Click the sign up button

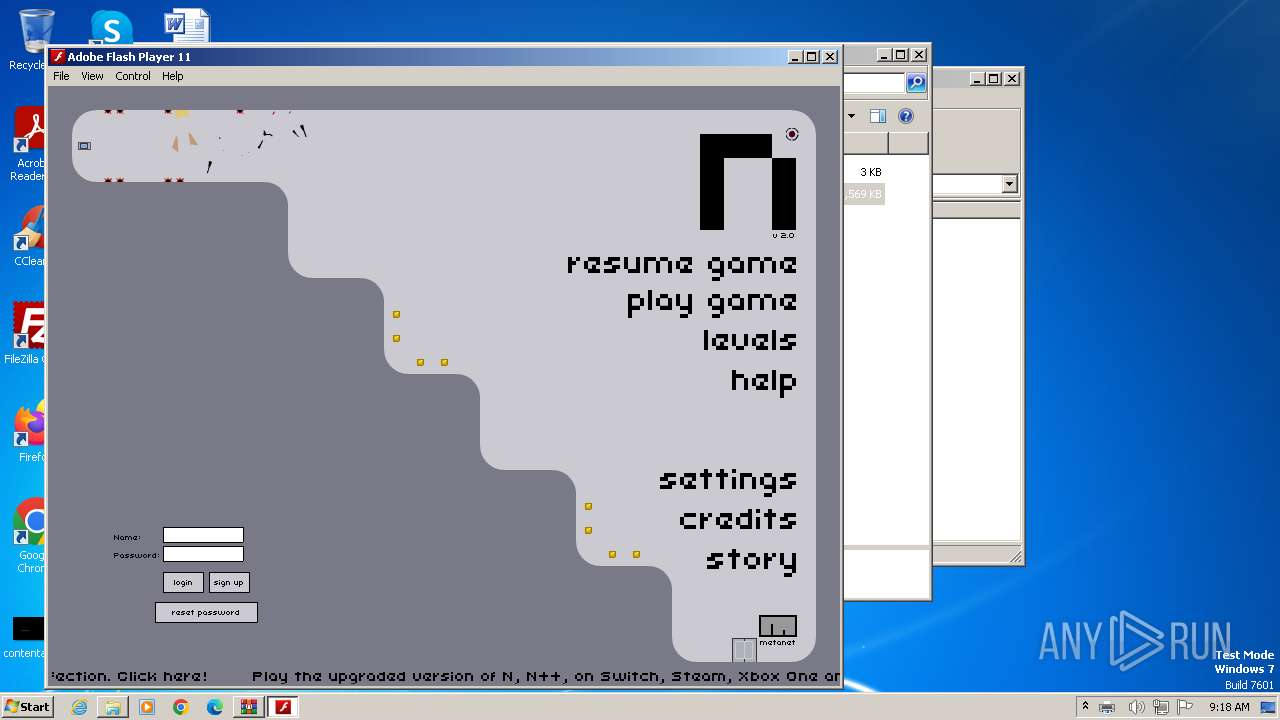tap(228, 582)
